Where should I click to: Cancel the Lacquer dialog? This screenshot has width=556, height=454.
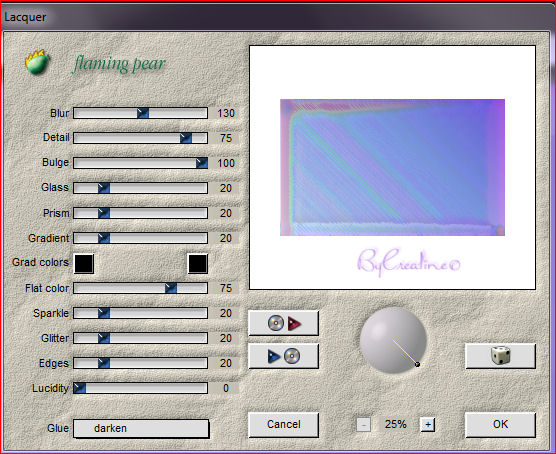pos(283,424)
